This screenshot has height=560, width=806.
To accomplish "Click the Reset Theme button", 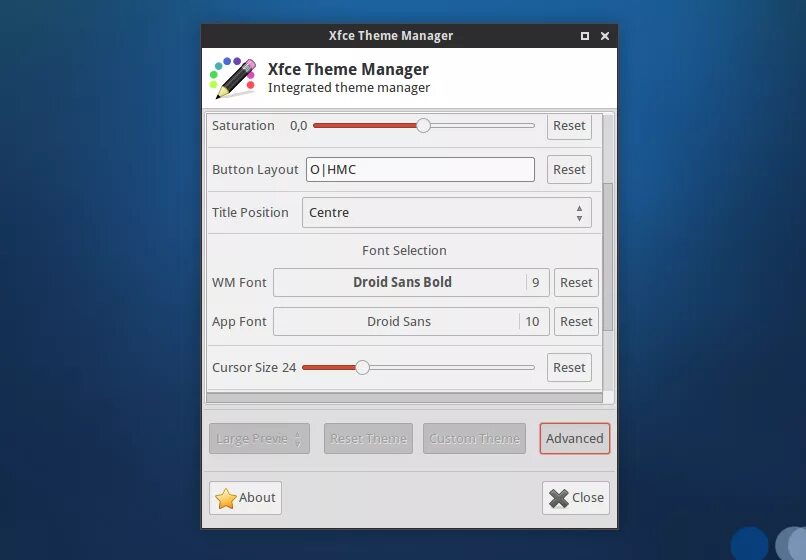I will point(368,439).
